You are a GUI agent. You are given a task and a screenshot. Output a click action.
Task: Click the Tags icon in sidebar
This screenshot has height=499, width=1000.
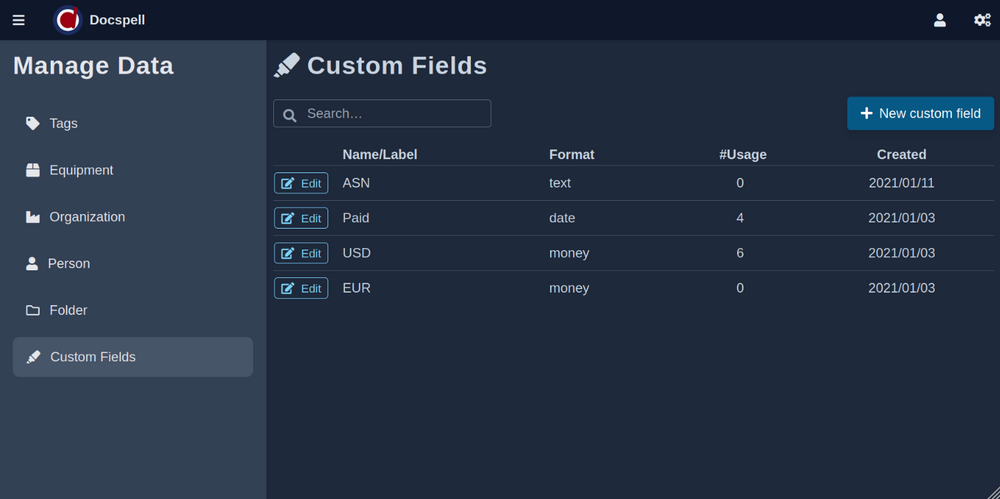[x=33, y=123]
